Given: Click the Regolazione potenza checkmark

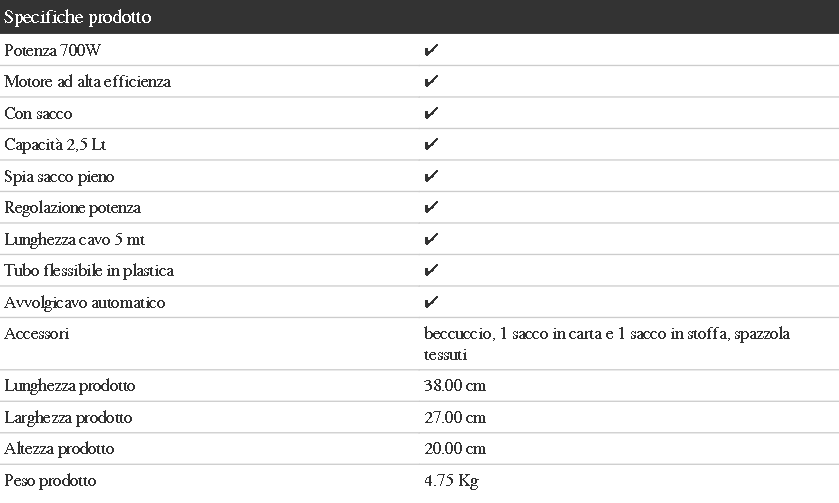Looking at the screenshot, I should click(x=431, y=207).
